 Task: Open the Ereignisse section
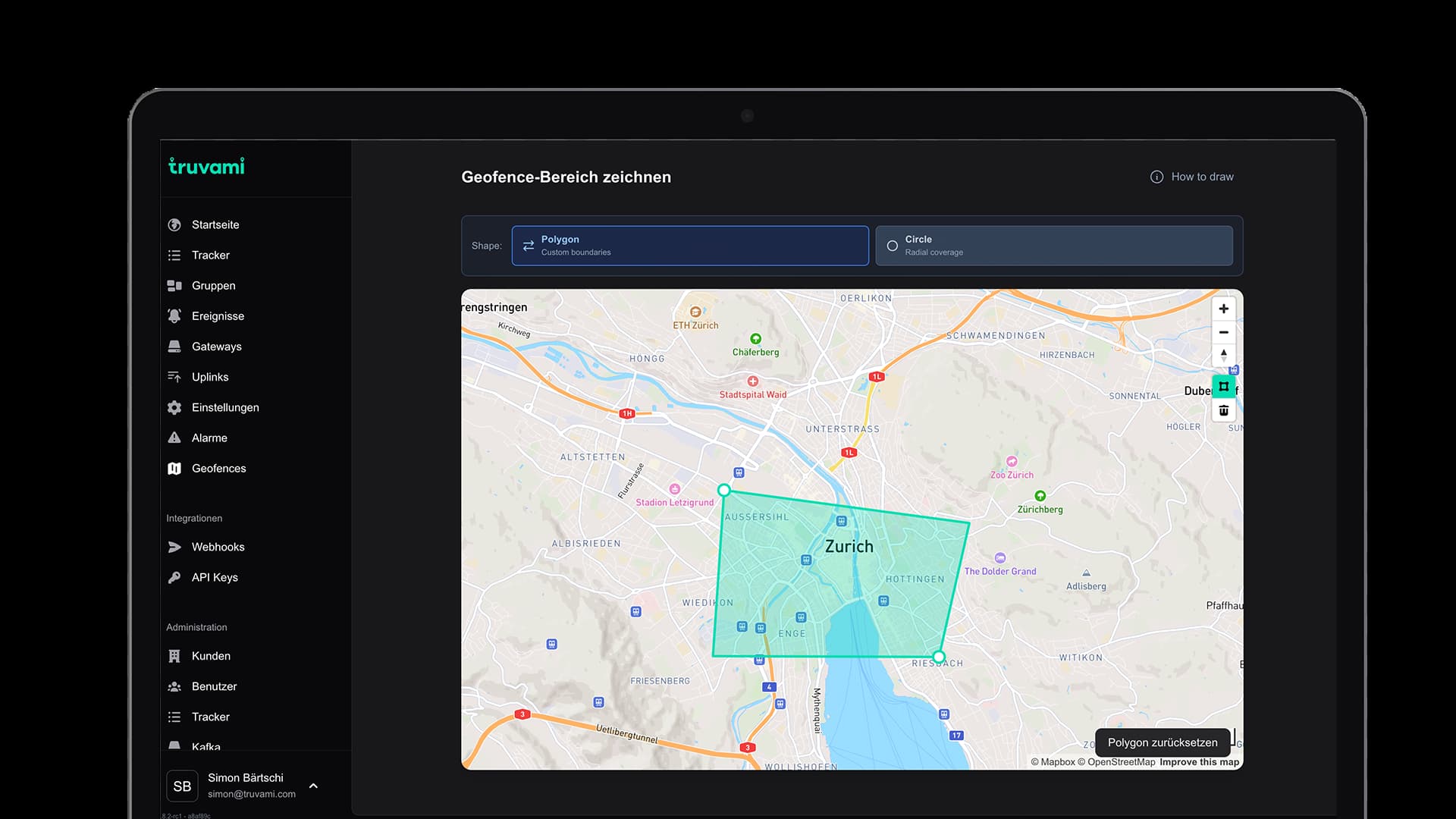(x=217, y=316)
